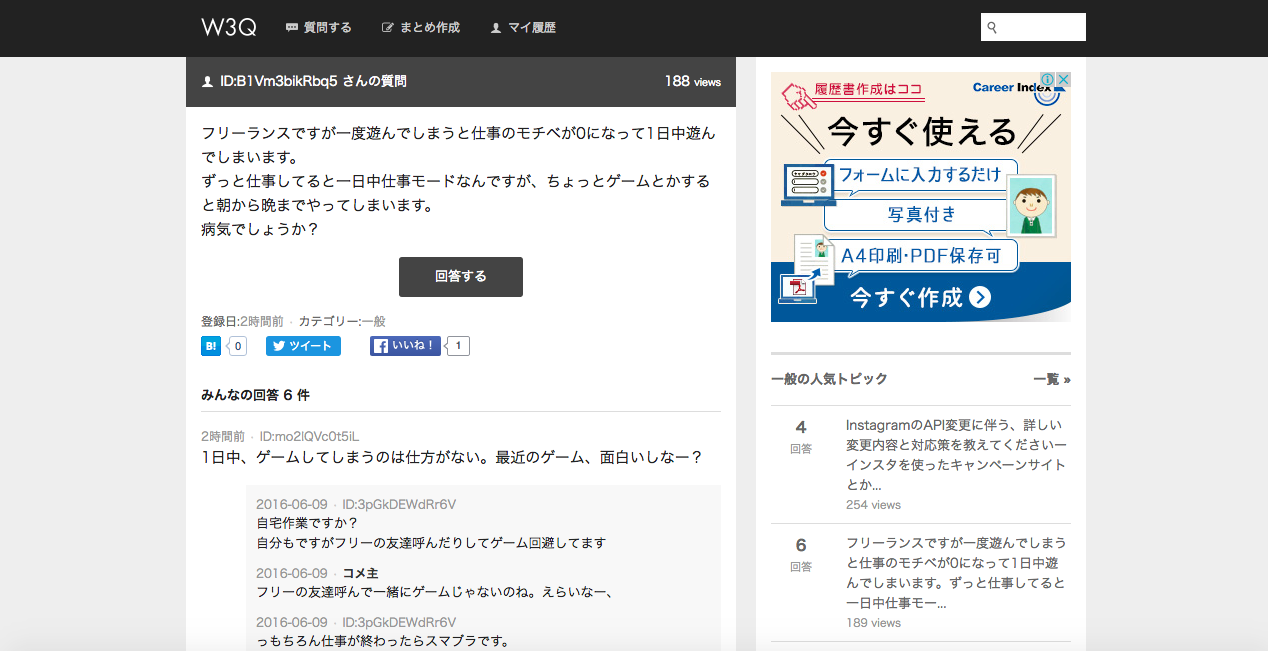Viewport: 1268px width, 651px height.
Task: Open 質問する in the top navigation
Action: (319, 28)
